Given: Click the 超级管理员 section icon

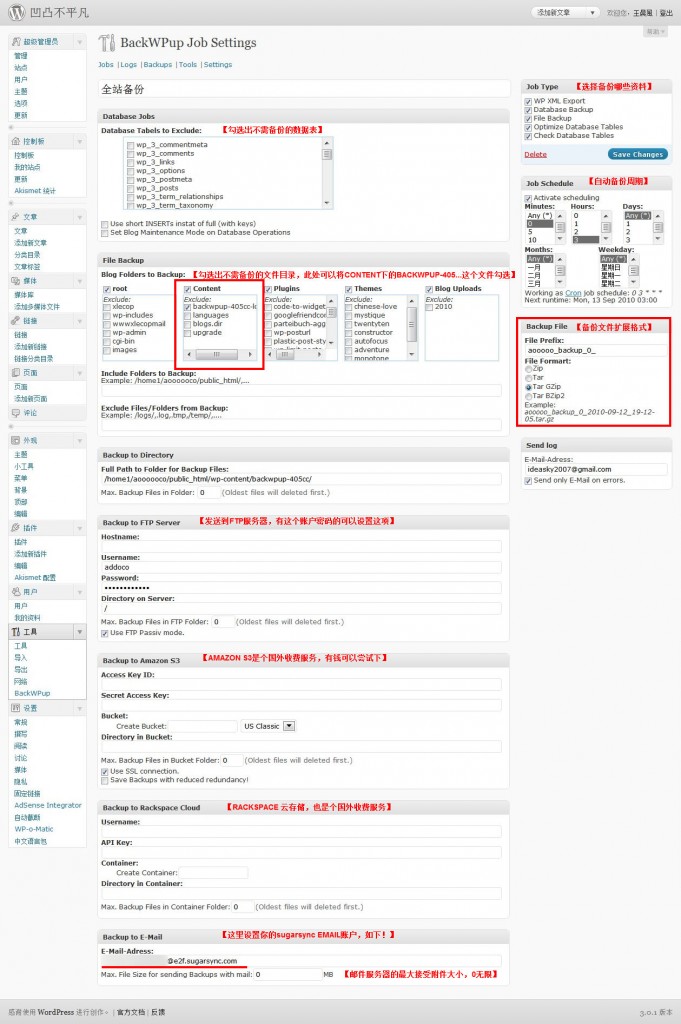Looking at the screenshot, I should click(x=16, y=42).
